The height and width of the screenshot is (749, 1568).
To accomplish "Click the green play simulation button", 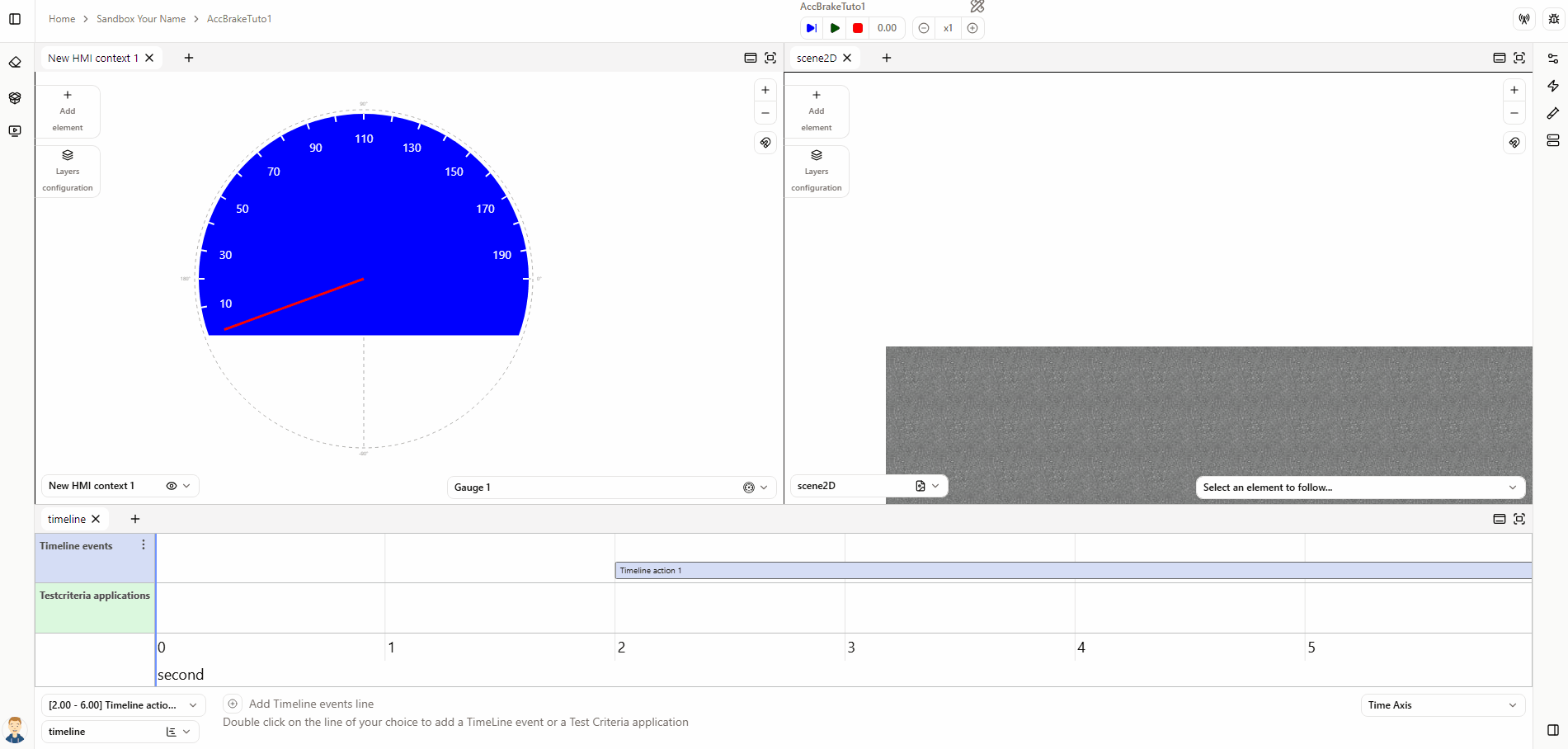I will 835,28.
